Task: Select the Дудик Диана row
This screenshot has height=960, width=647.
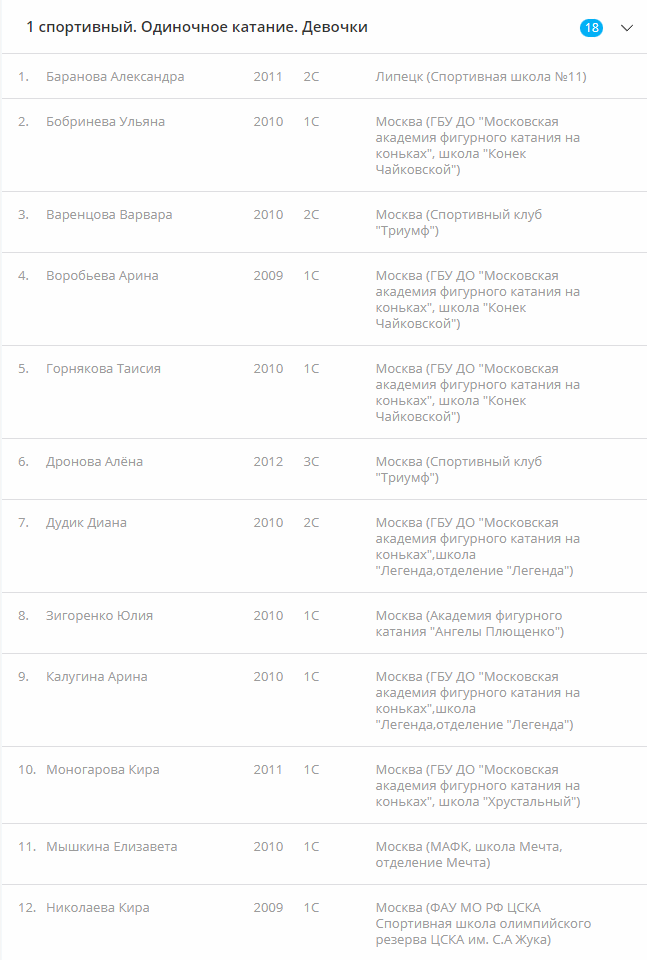Action: pyautogui.click(x=86, y=523)
